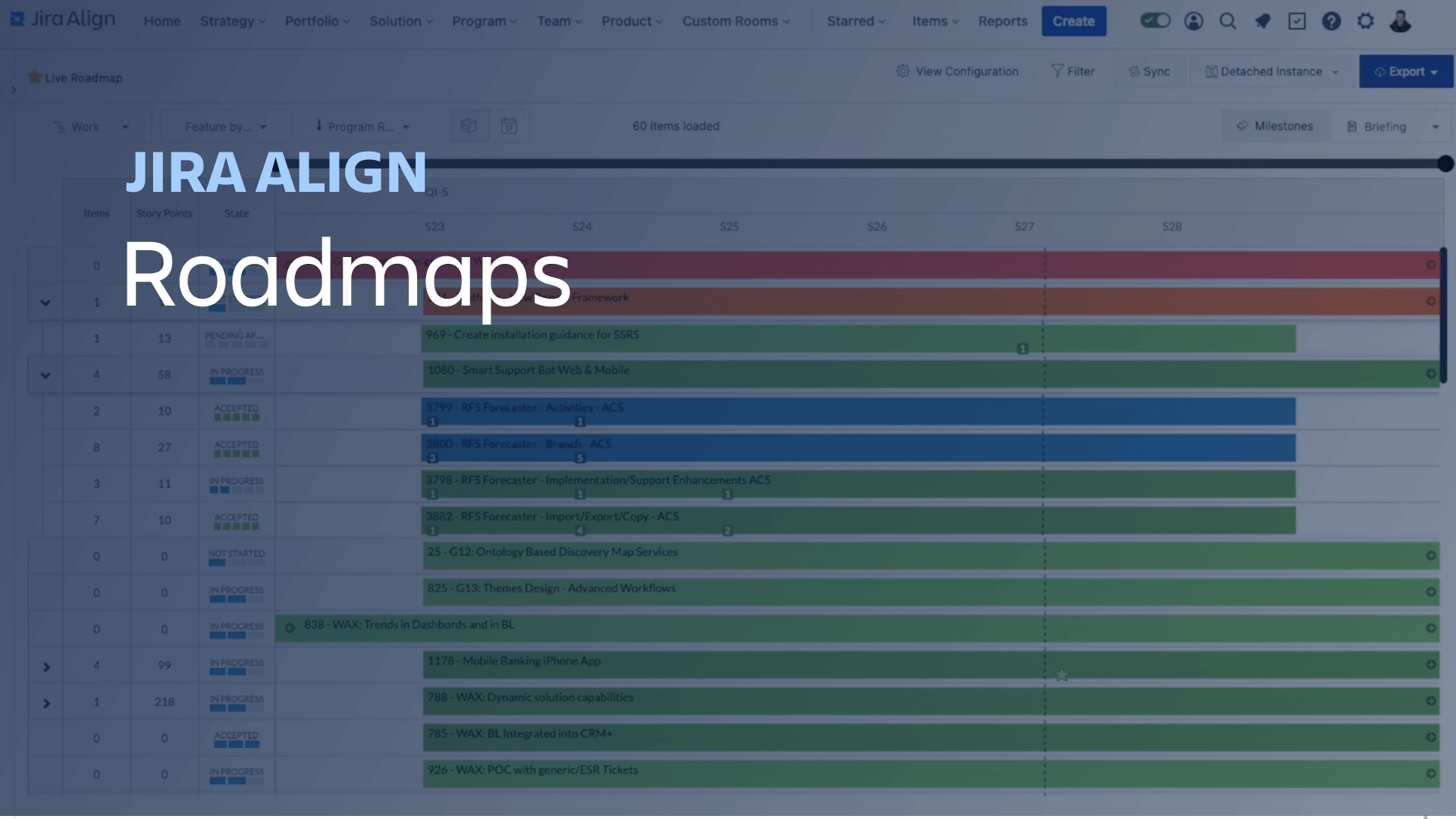Image resolution: width=1456 pixels, height=819 pixels.
Task: Open the Feature by... dropdown menu
Action: [x=224, y=126]
